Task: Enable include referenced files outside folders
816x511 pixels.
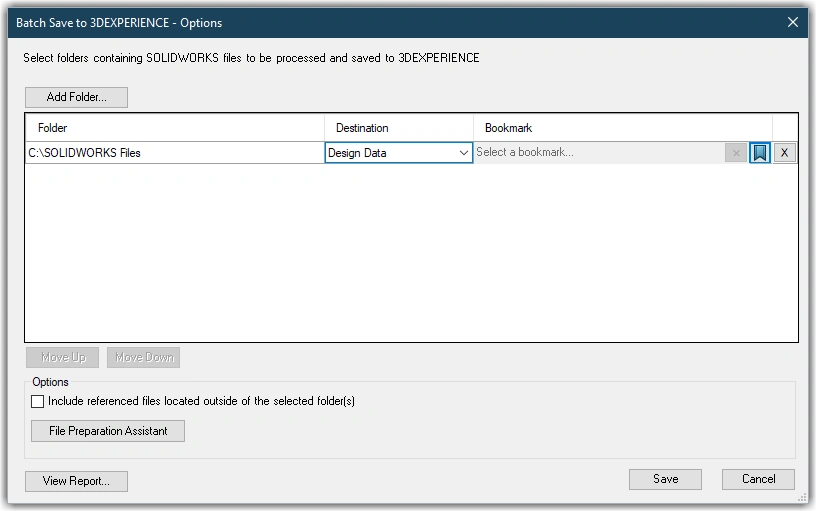Action: coord(39,401)
